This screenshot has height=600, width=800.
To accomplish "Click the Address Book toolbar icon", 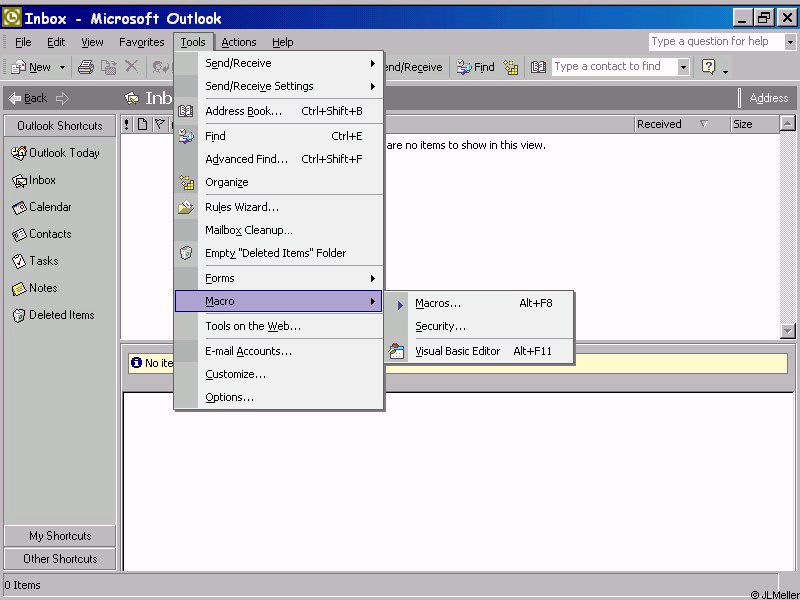I will tap(538, 67).
